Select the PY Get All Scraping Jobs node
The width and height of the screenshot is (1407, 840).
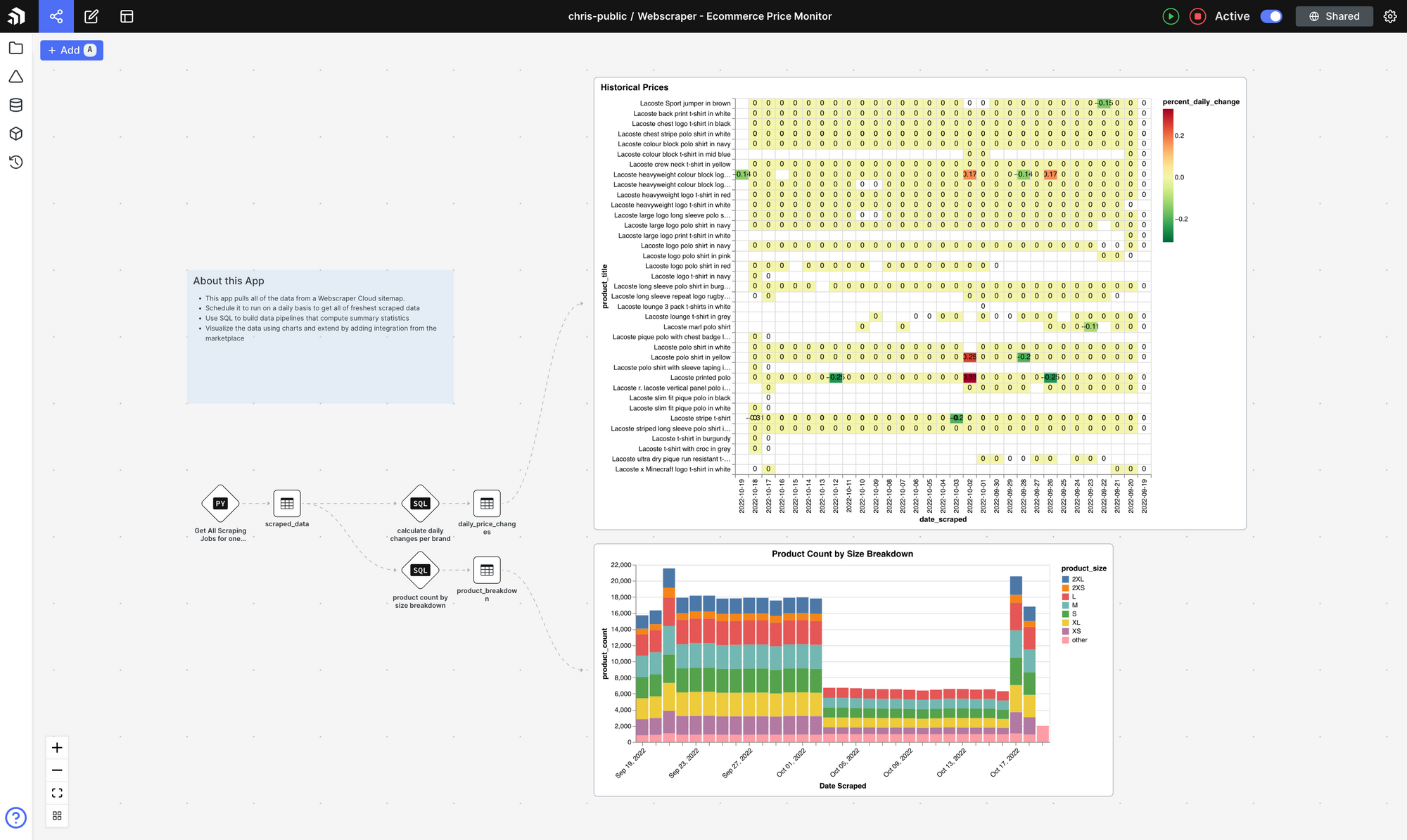[221, 504]
